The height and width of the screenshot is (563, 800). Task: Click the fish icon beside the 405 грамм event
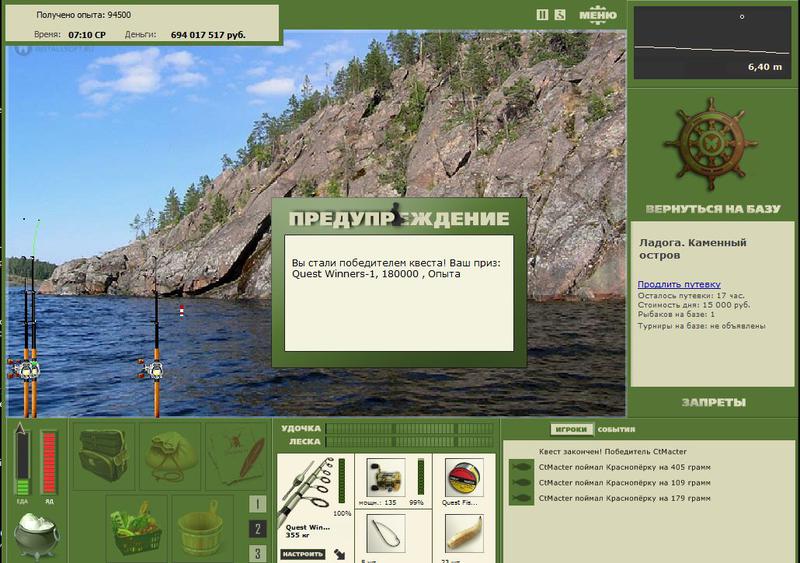(521, 467)
